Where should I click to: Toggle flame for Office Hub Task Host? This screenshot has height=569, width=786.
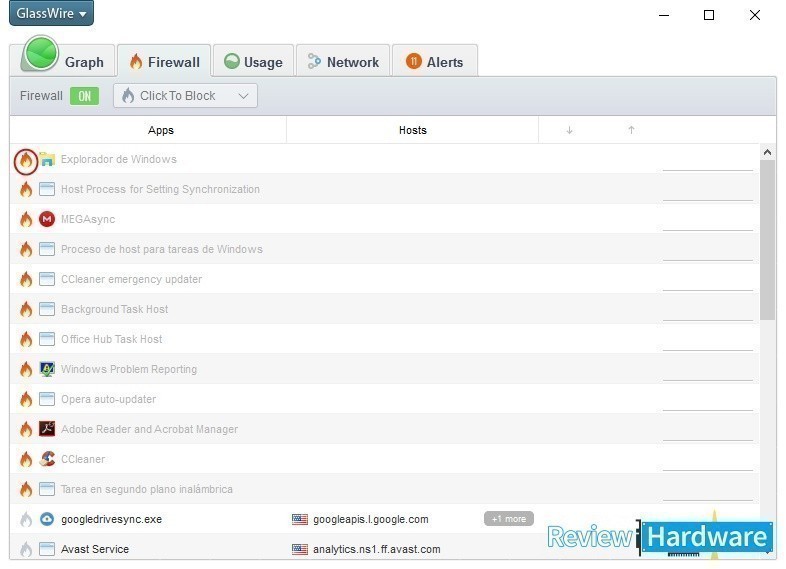pyautogui.click(x=26, y=340)
